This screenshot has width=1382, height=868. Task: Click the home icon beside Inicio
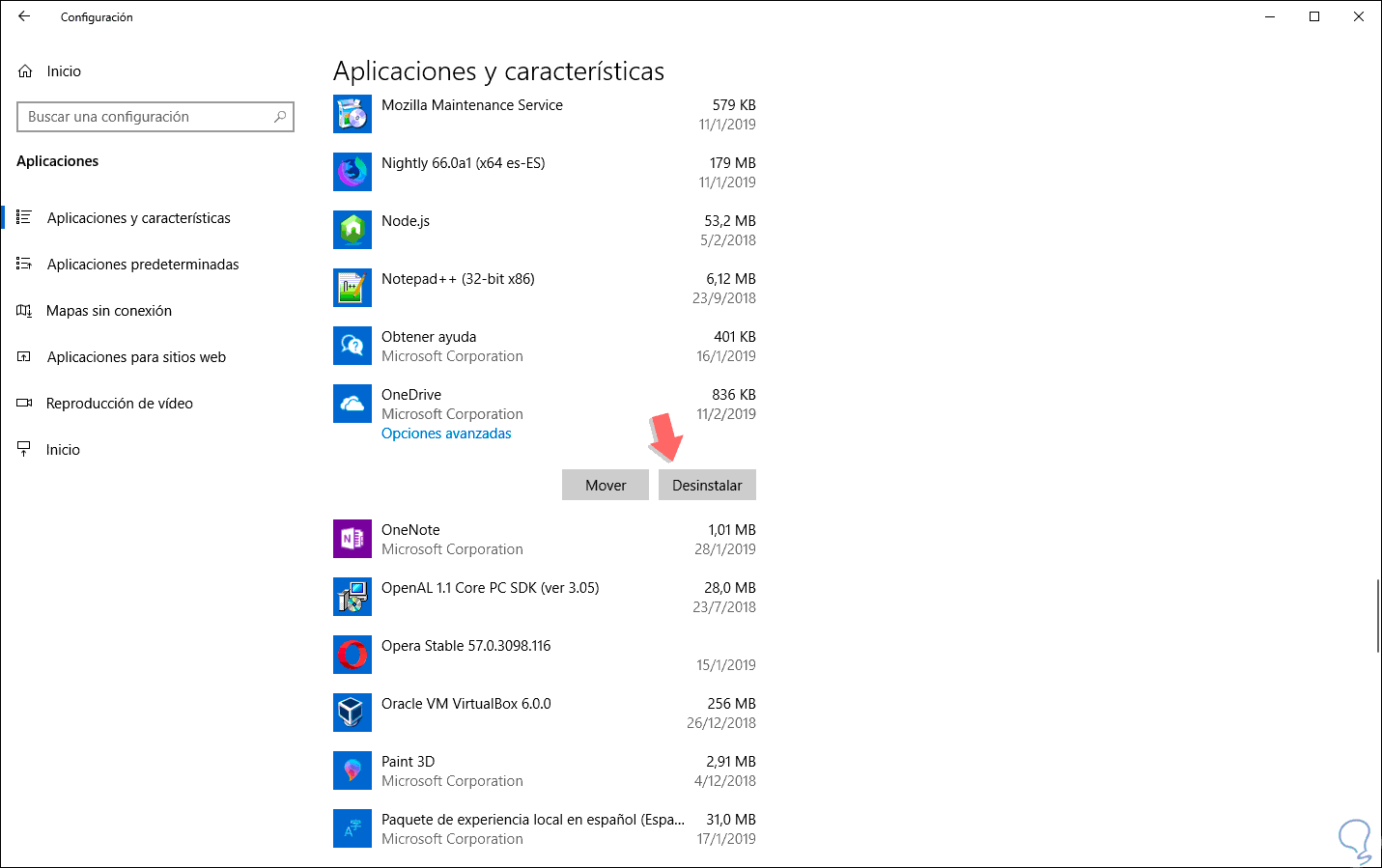pos(25,71)
